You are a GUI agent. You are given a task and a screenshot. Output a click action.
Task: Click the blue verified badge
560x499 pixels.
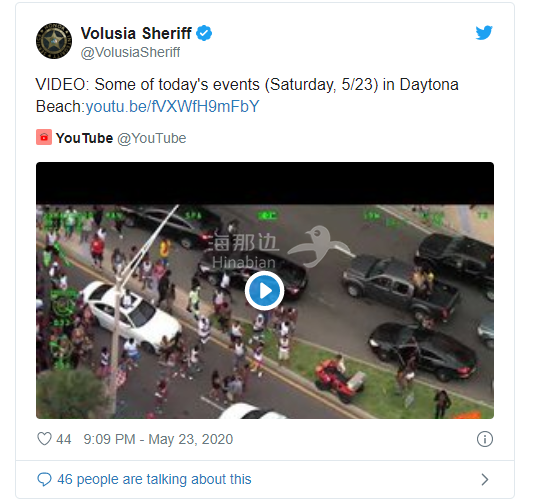tap(204, 33)
